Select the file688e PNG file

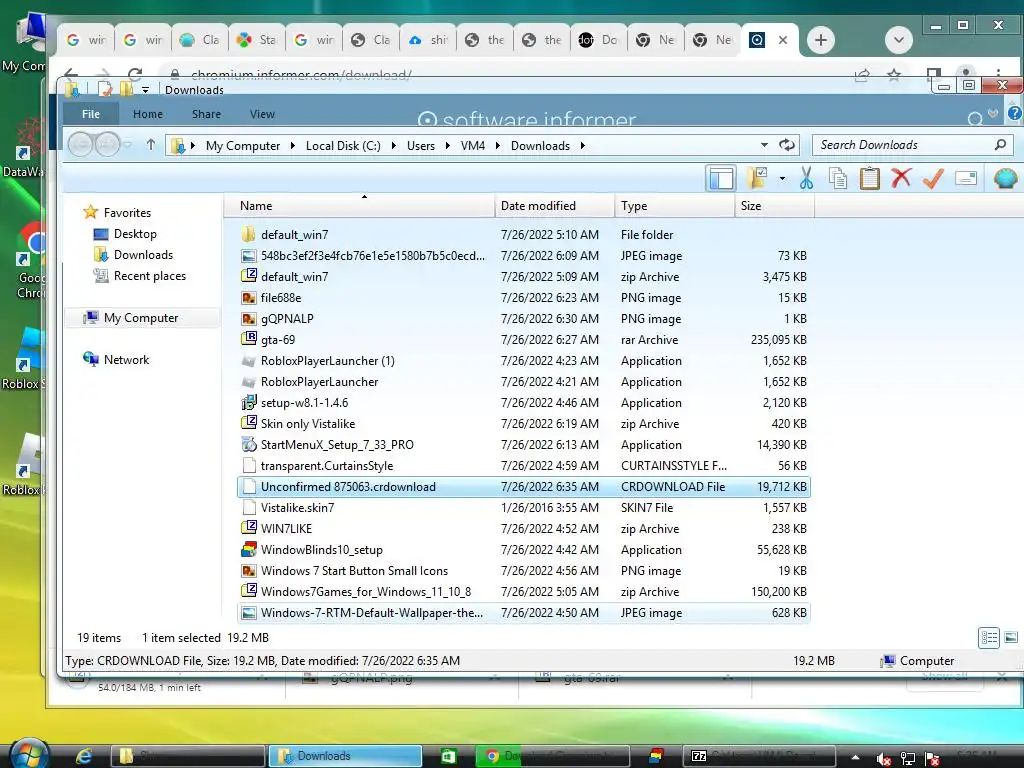pos(524,298)
